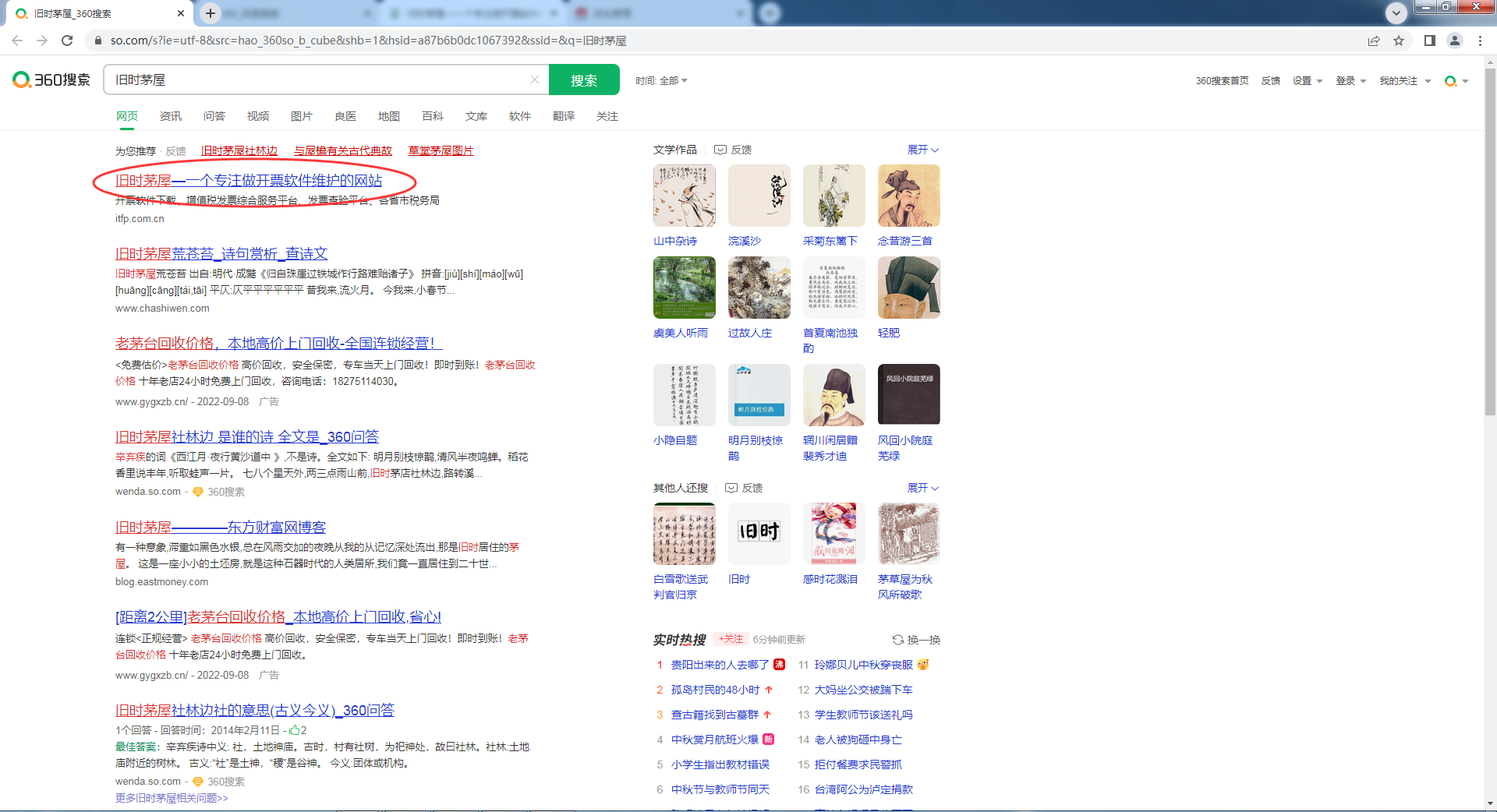This screenshot has width=1497, height=812.
Task: Click the page vertical scrollbar thumb
Action: click(1490, 242)
